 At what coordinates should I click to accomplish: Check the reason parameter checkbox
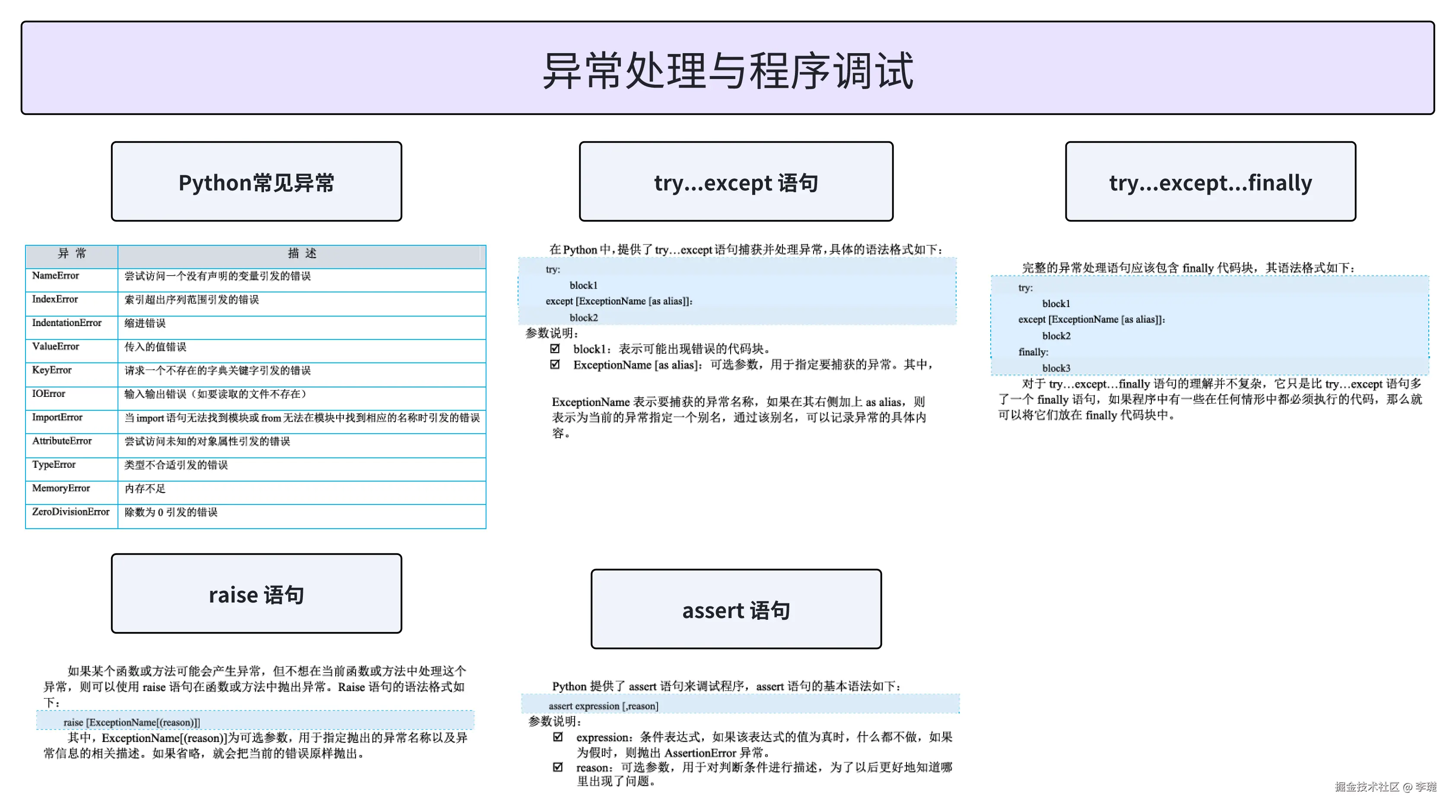[558, 767]
